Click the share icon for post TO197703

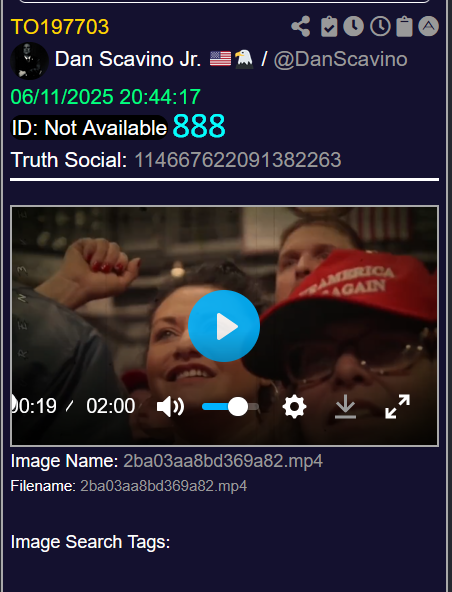[x=301, y=26]
